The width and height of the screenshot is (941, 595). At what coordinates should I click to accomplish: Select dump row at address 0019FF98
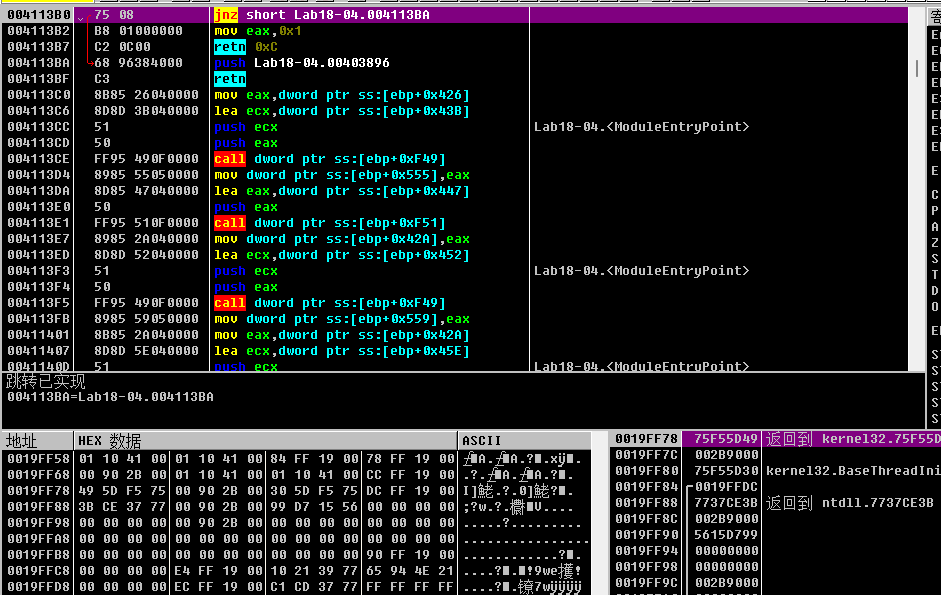pos(296,523)
